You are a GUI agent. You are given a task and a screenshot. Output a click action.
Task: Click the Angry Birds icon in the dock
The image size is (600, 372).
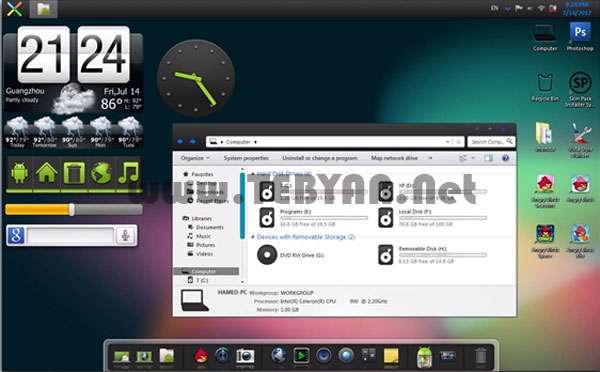coord(201,356)
